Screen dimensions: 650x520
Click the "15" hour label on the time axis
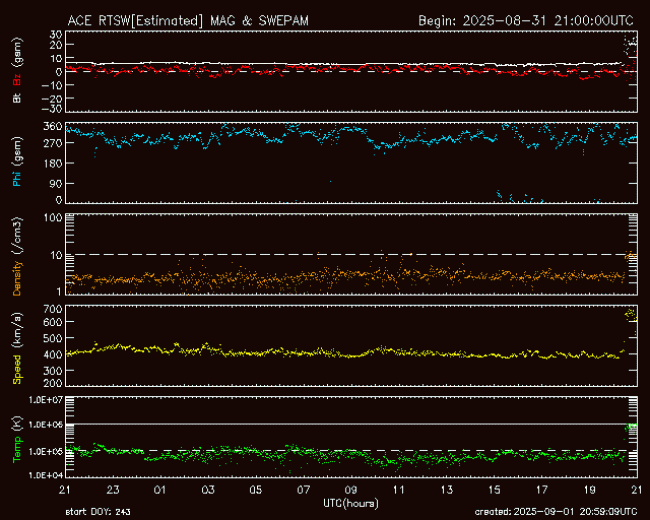pyautogui.click(x=494, y=490)
